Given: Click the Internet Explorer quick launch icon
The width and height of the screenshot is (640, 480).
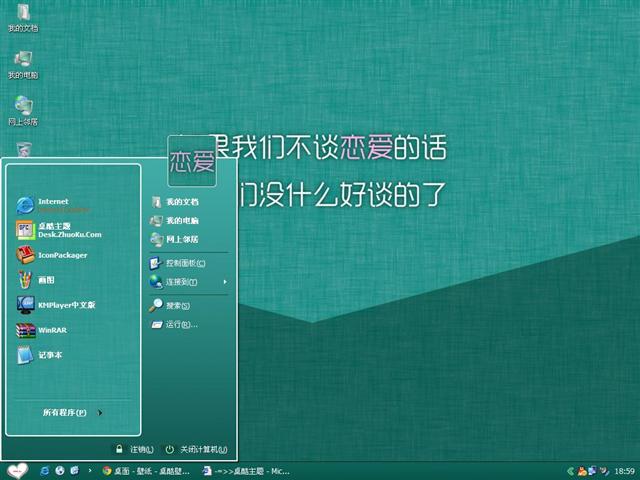Looking at the screenshot, I should pyautogui.click(x=44, y=471).
